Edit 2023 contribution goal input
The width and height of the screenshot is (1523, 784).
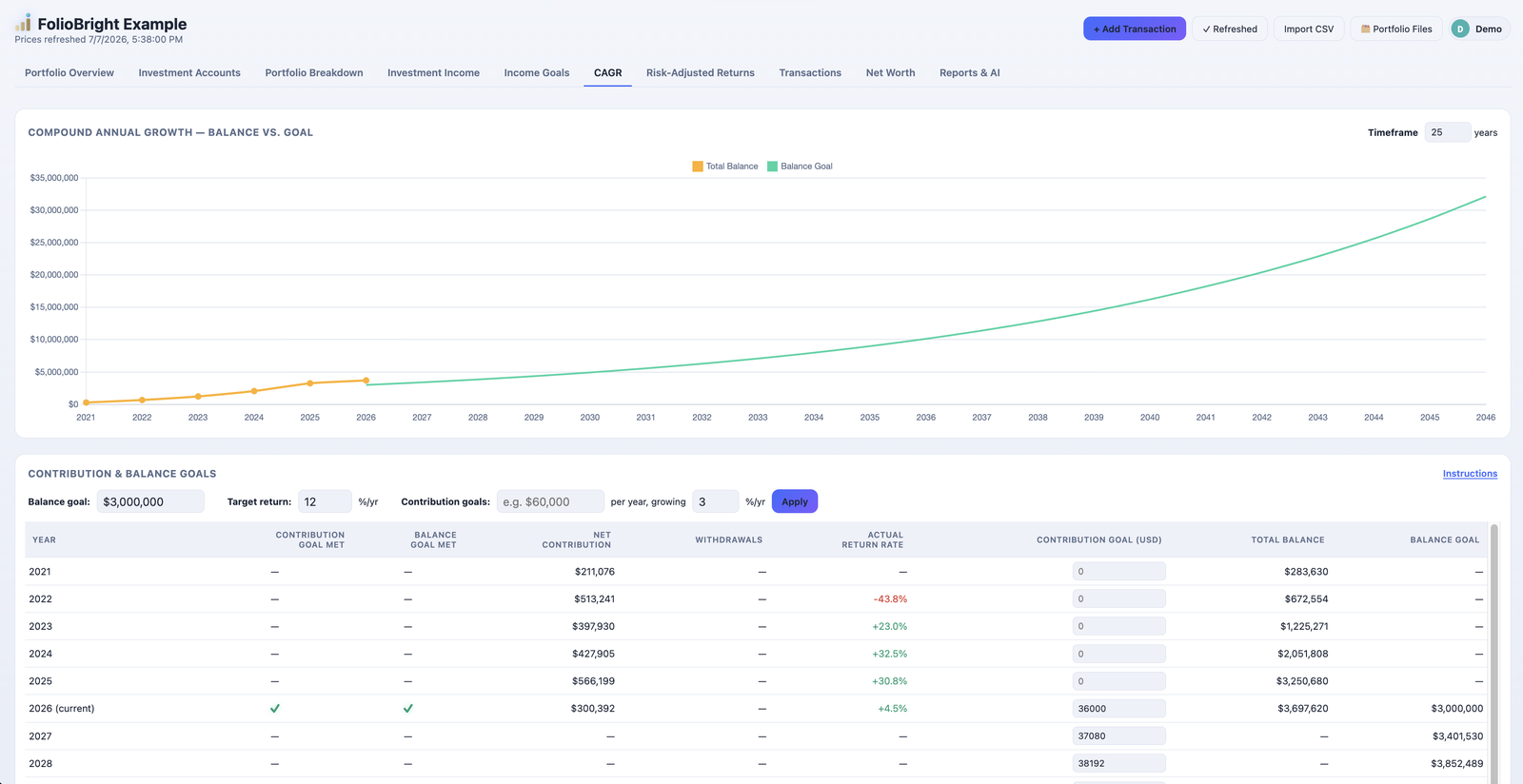tap(1118, 626)
